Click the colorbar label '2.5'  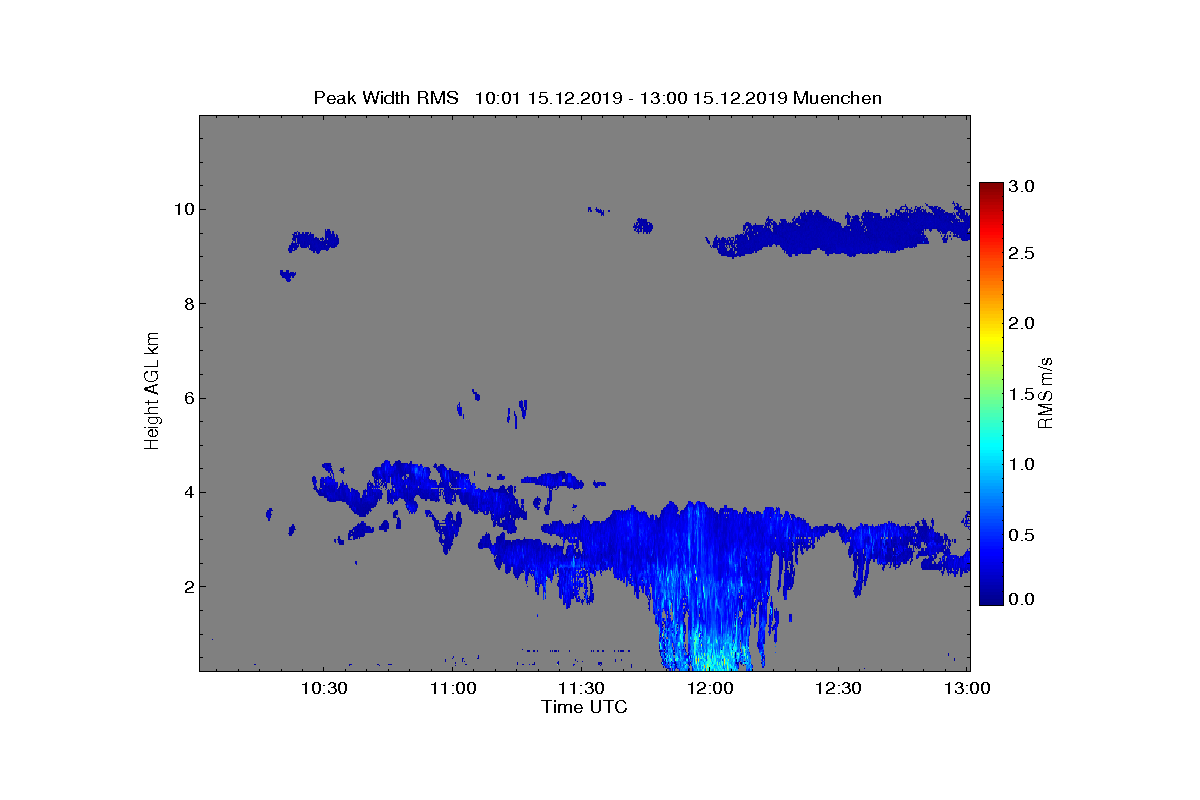[x=1021, y=254]
